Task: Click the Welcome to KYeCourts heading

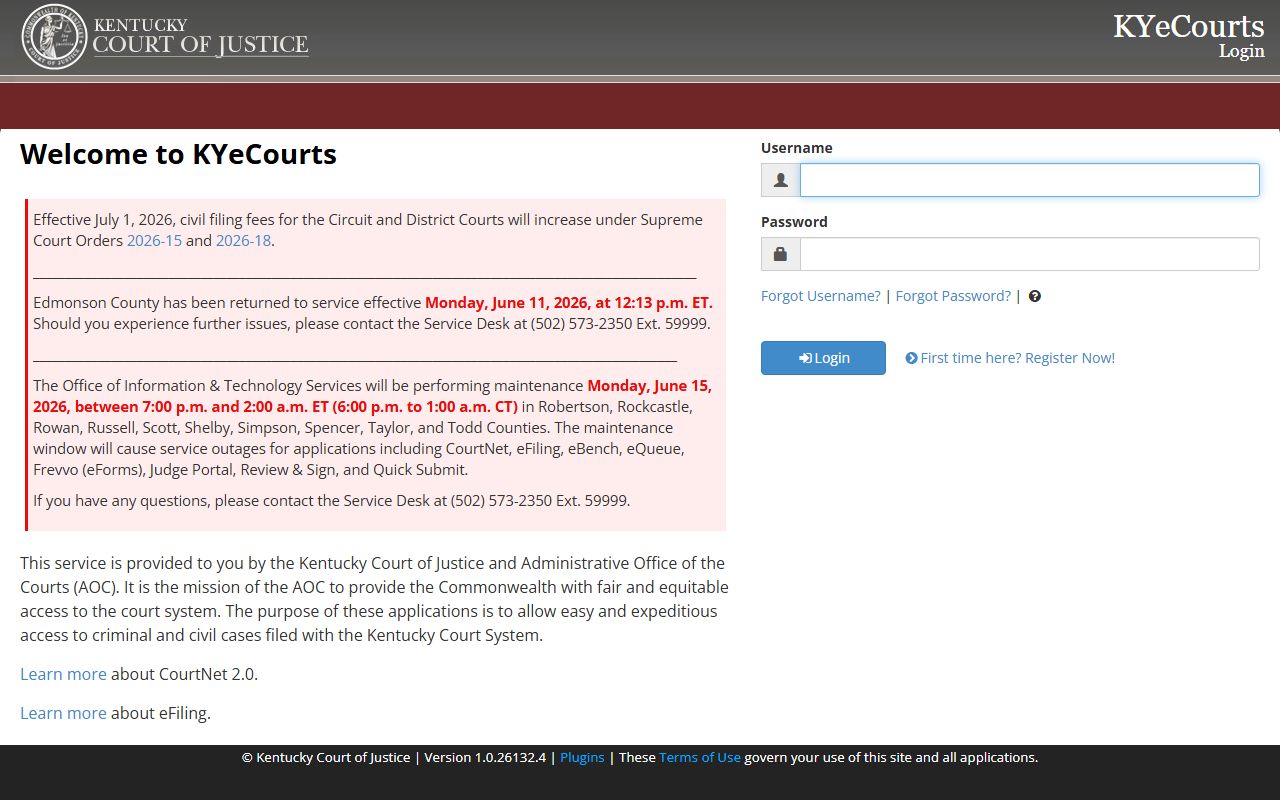Action: 178,154
